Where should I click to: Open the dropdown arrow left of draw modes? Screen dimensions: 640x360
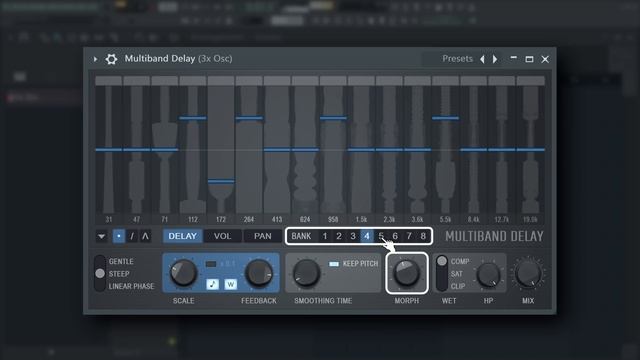101,236
